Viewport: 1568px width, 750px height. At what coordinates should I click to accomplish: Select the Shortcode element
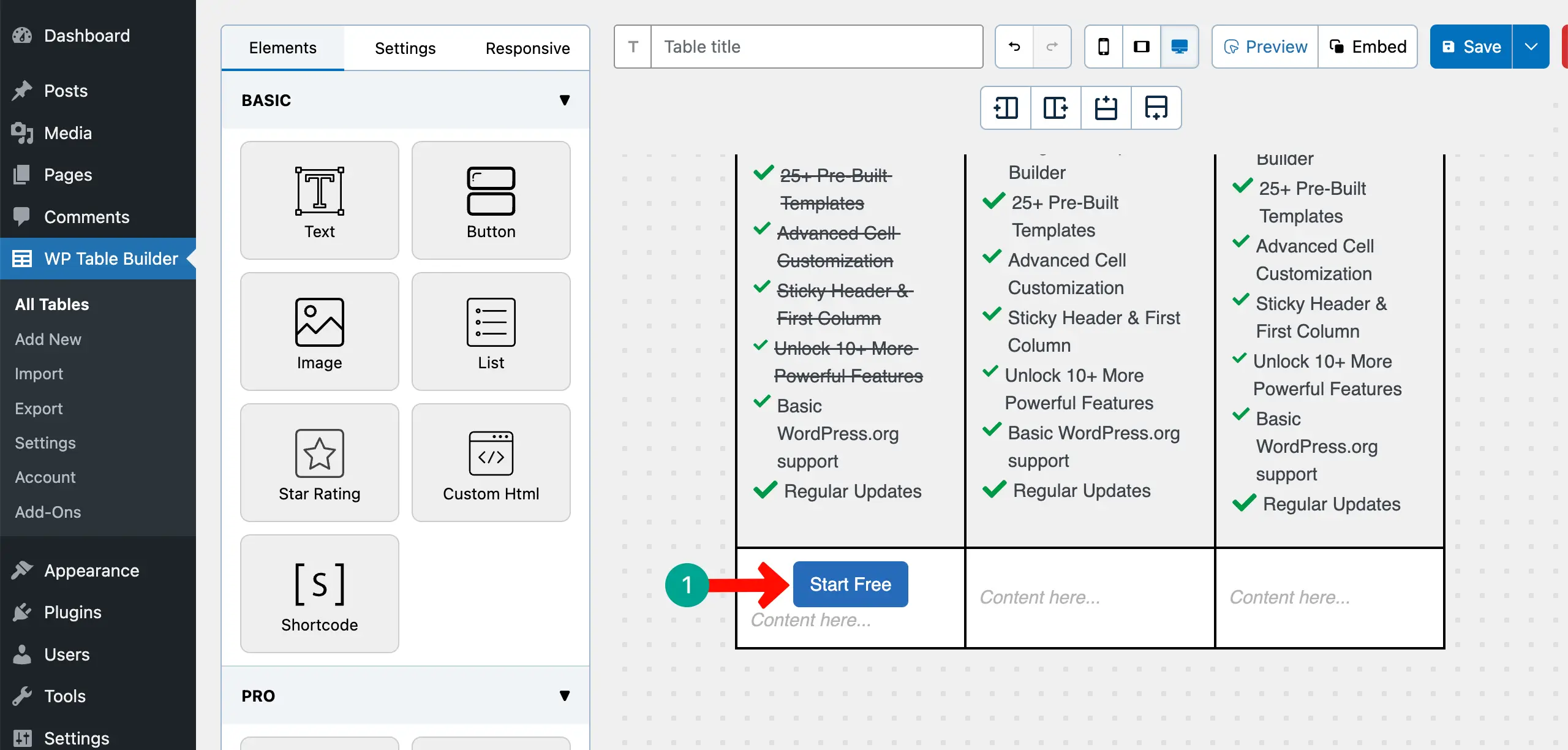(x=319, y=593)
